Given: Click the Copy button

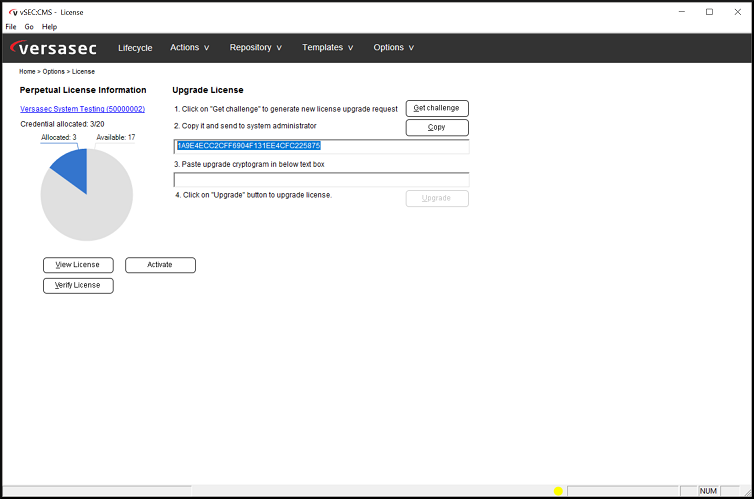Looking at the screenshot, I should 437,127.
